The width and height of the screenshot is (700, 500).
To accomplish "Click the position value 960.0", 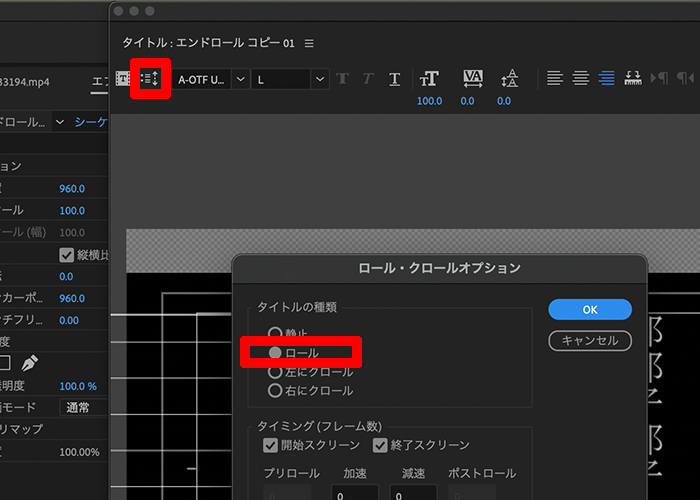I will point(72,189).
